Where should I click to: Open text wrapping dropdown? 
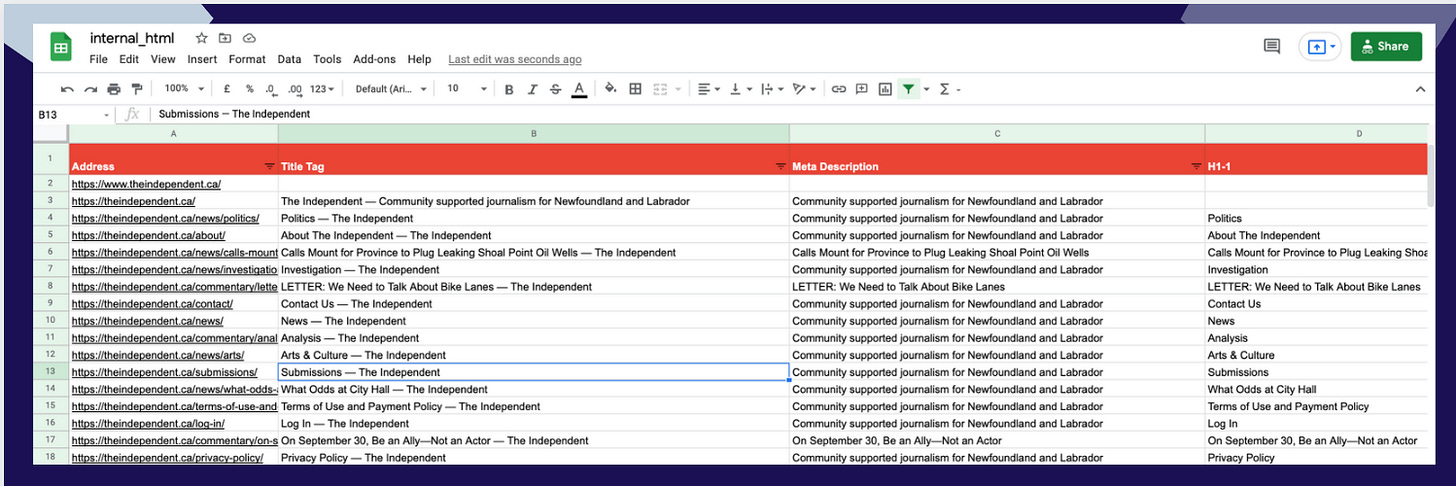click(772, 89)
